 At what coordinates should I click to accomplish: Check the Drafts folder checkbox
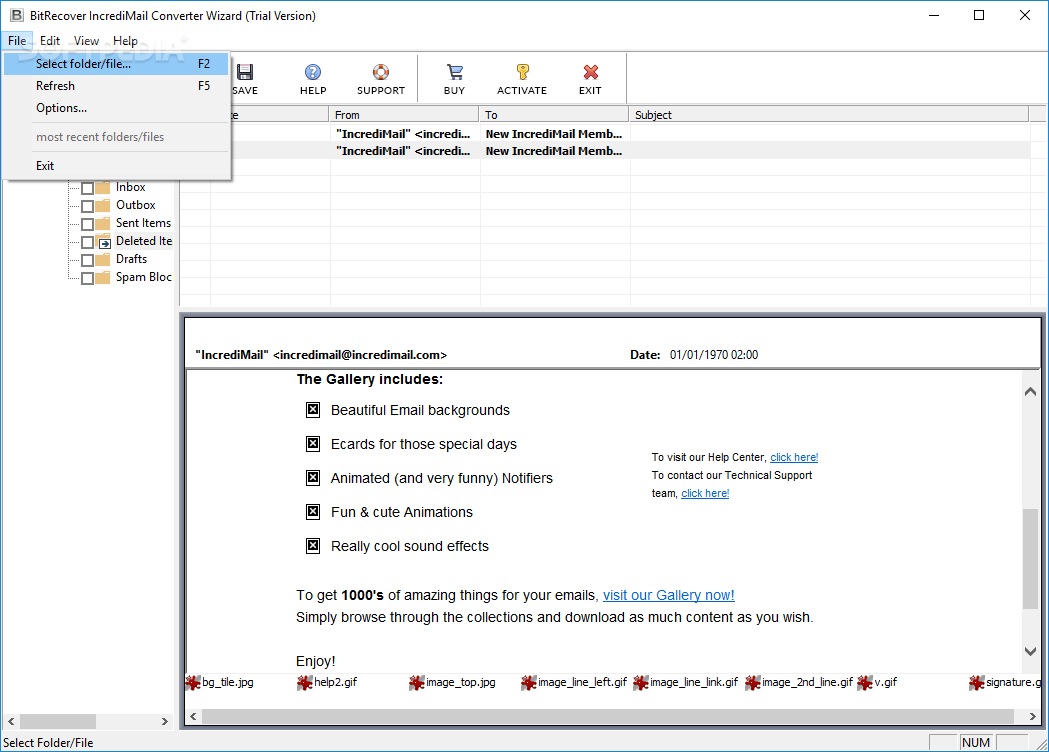(x=87, y=260)
